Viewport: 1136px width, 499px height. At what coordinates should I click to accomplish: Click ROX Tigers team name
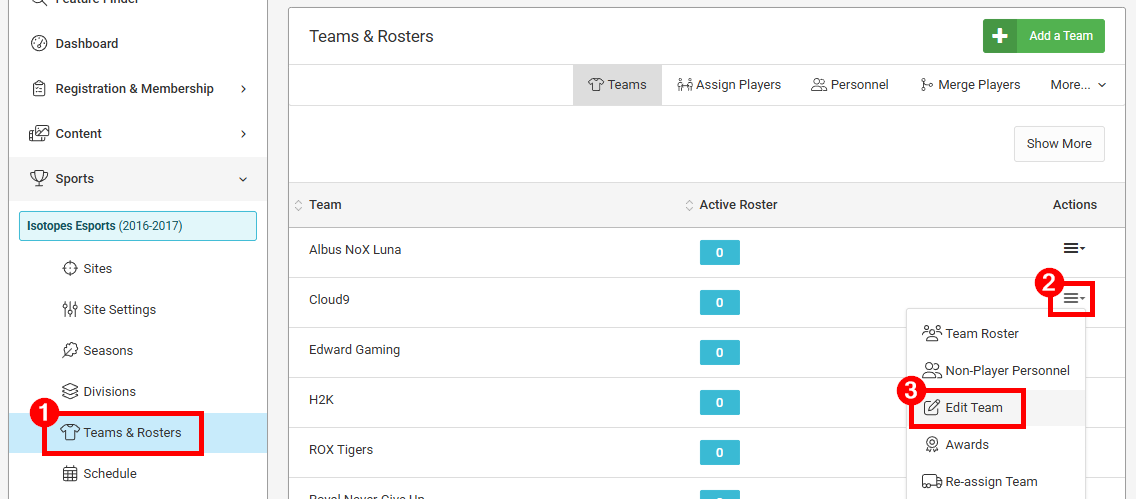pos(341,450)
